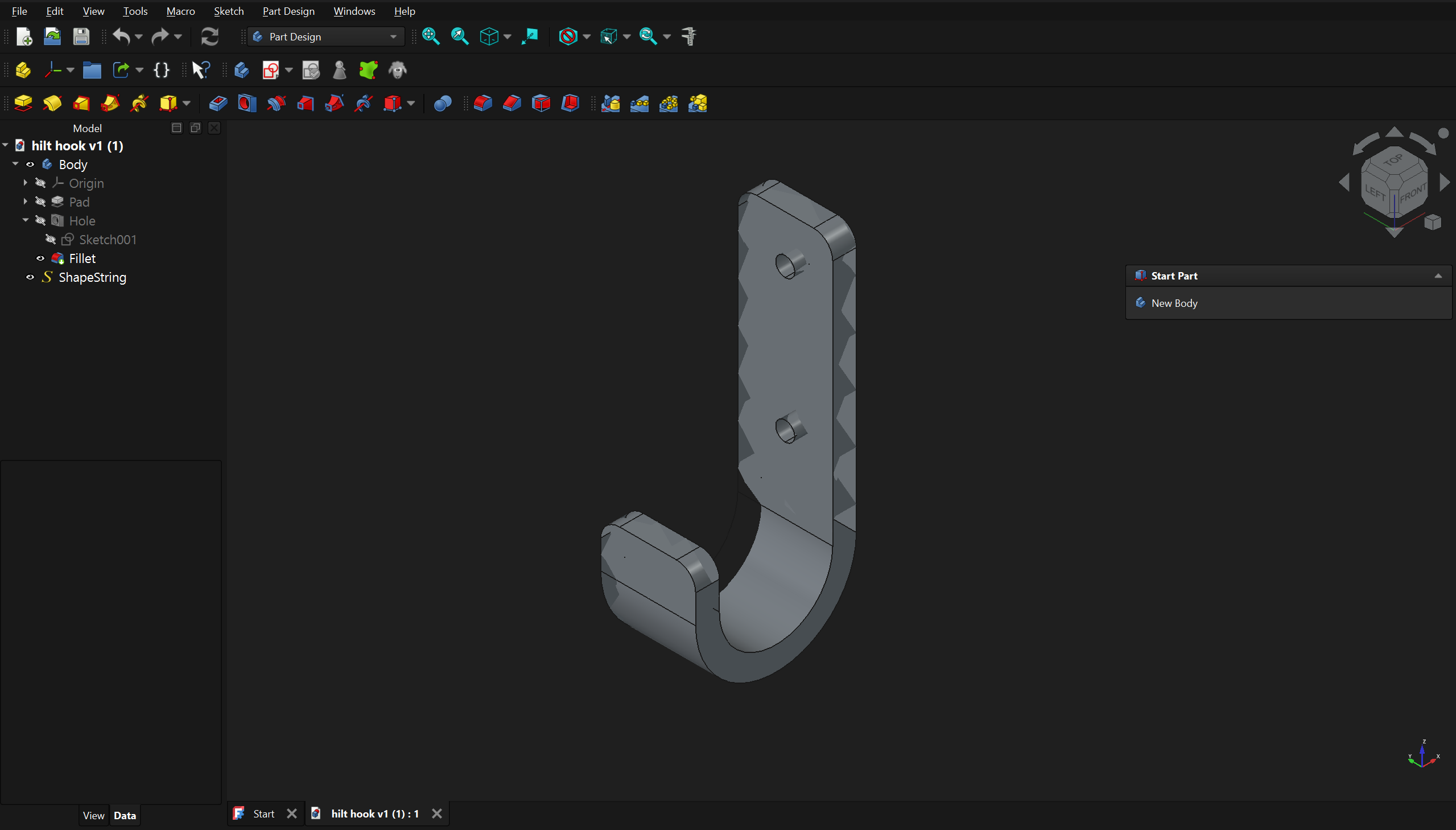Open the Windows menu
1456x830 pixels.
[354, 11]
